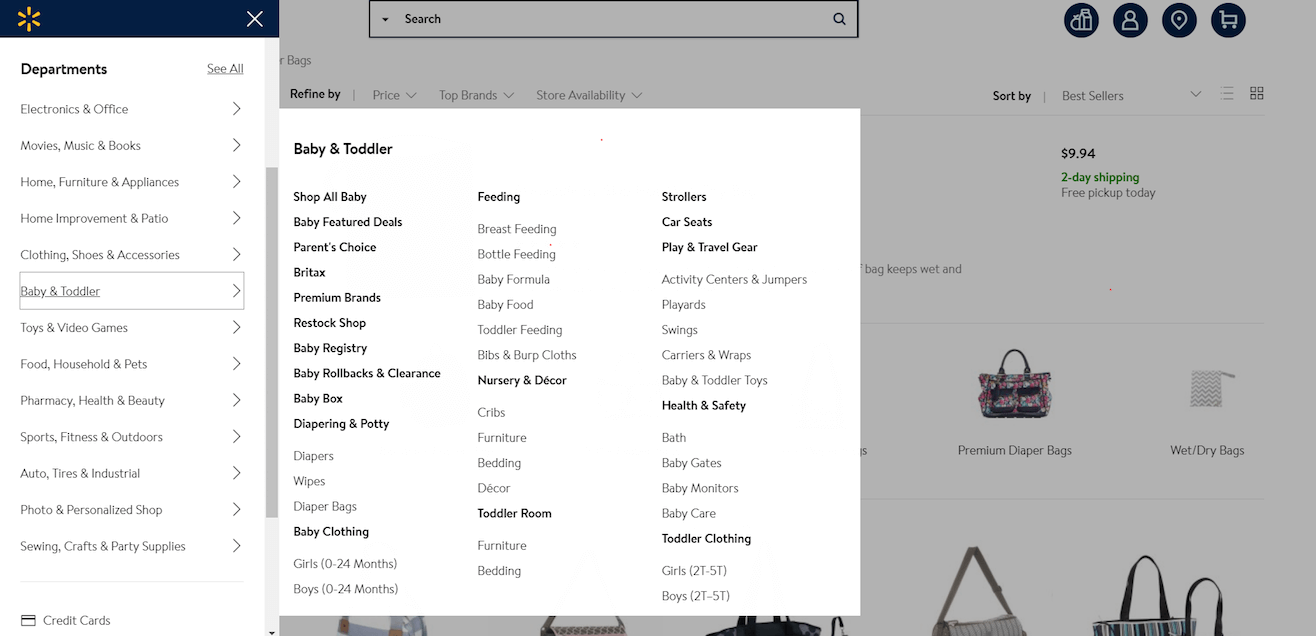
Task: Expand the Top Brands filter
Action: [476, 95]
